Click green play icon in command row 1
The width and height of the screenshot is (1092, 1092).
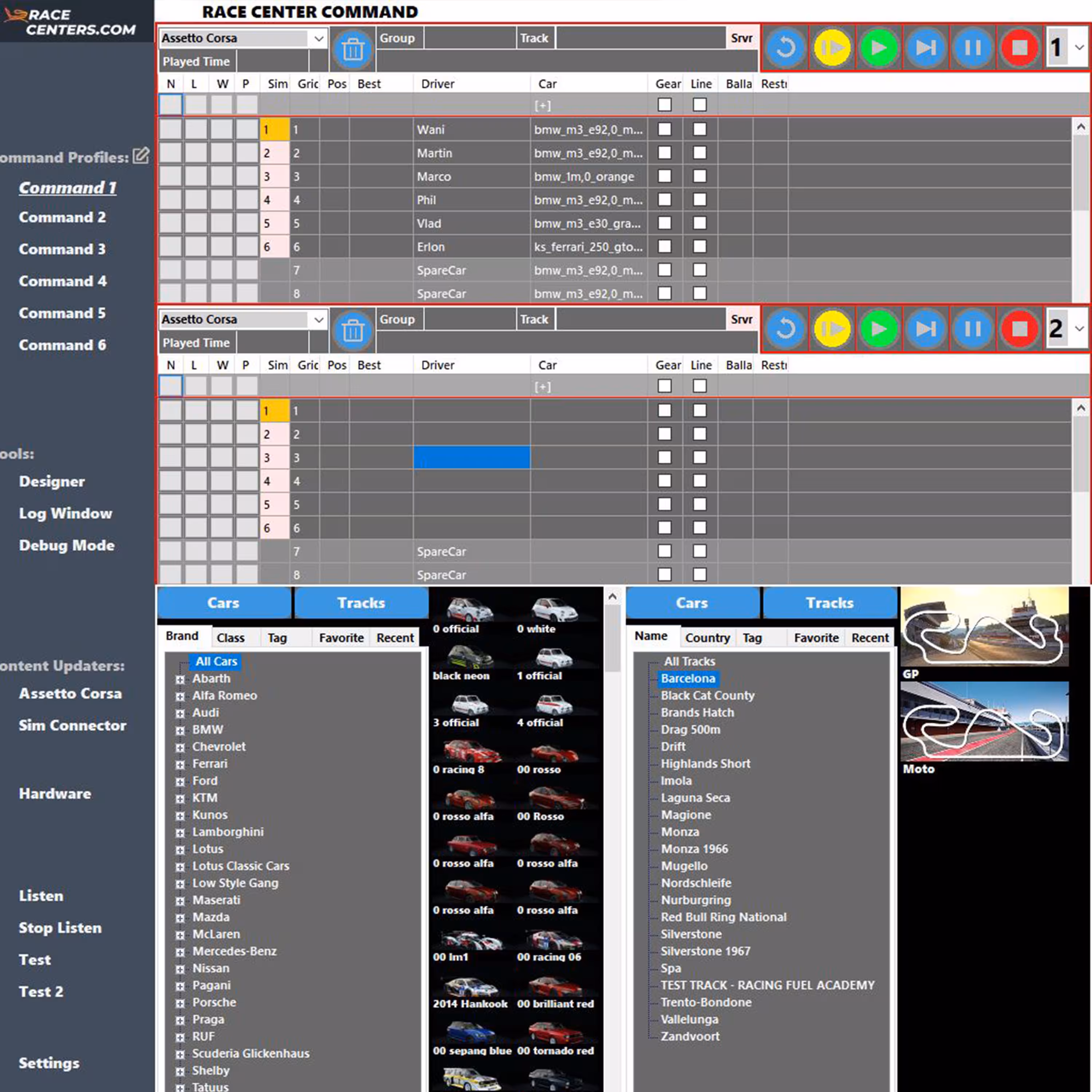[879, 47]
